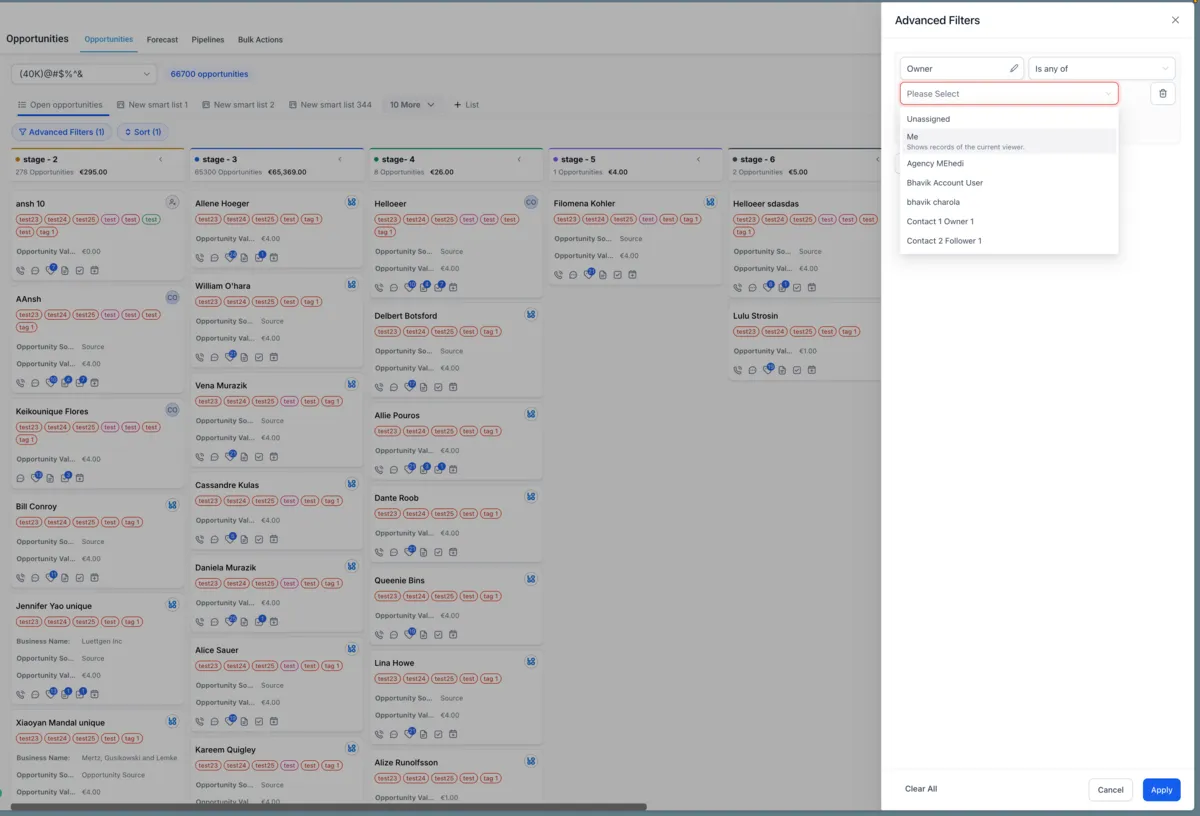1200x816 pixels.
Task: Switch to the Pipelines tab
Action: coord(208,40)
